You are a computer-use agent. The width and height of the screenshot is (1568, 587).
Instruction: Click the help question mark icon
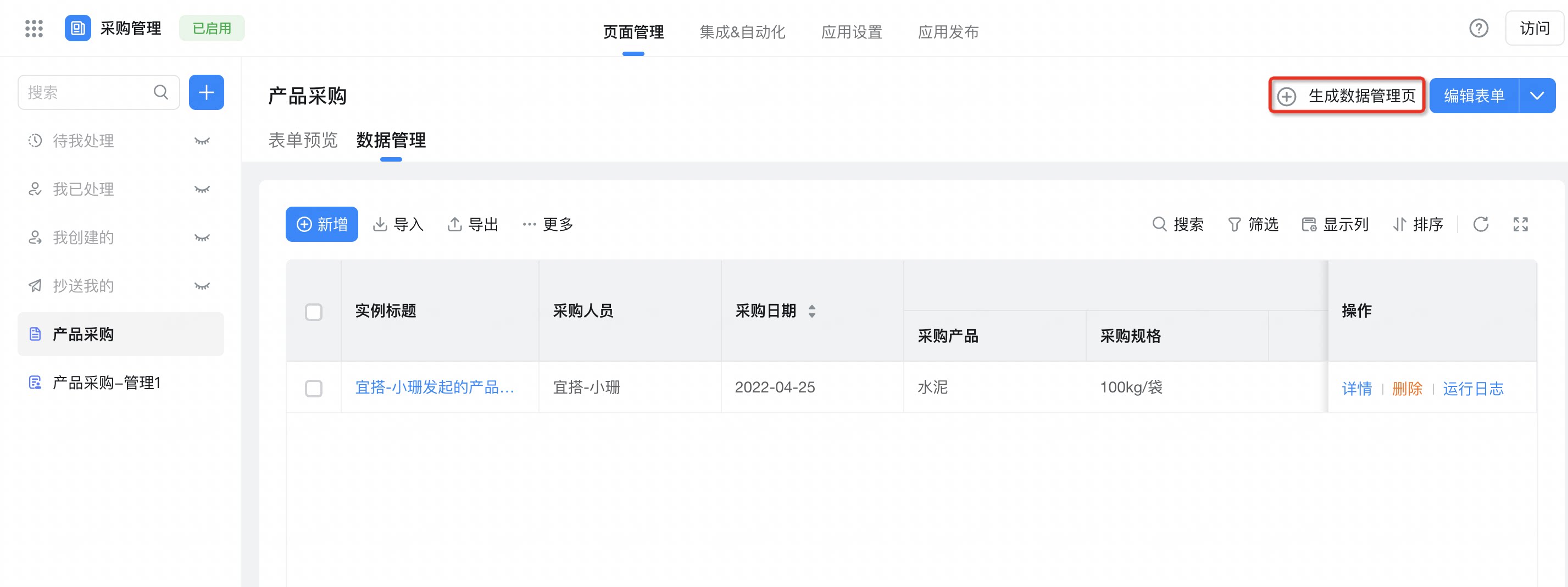coord(1478,28)
